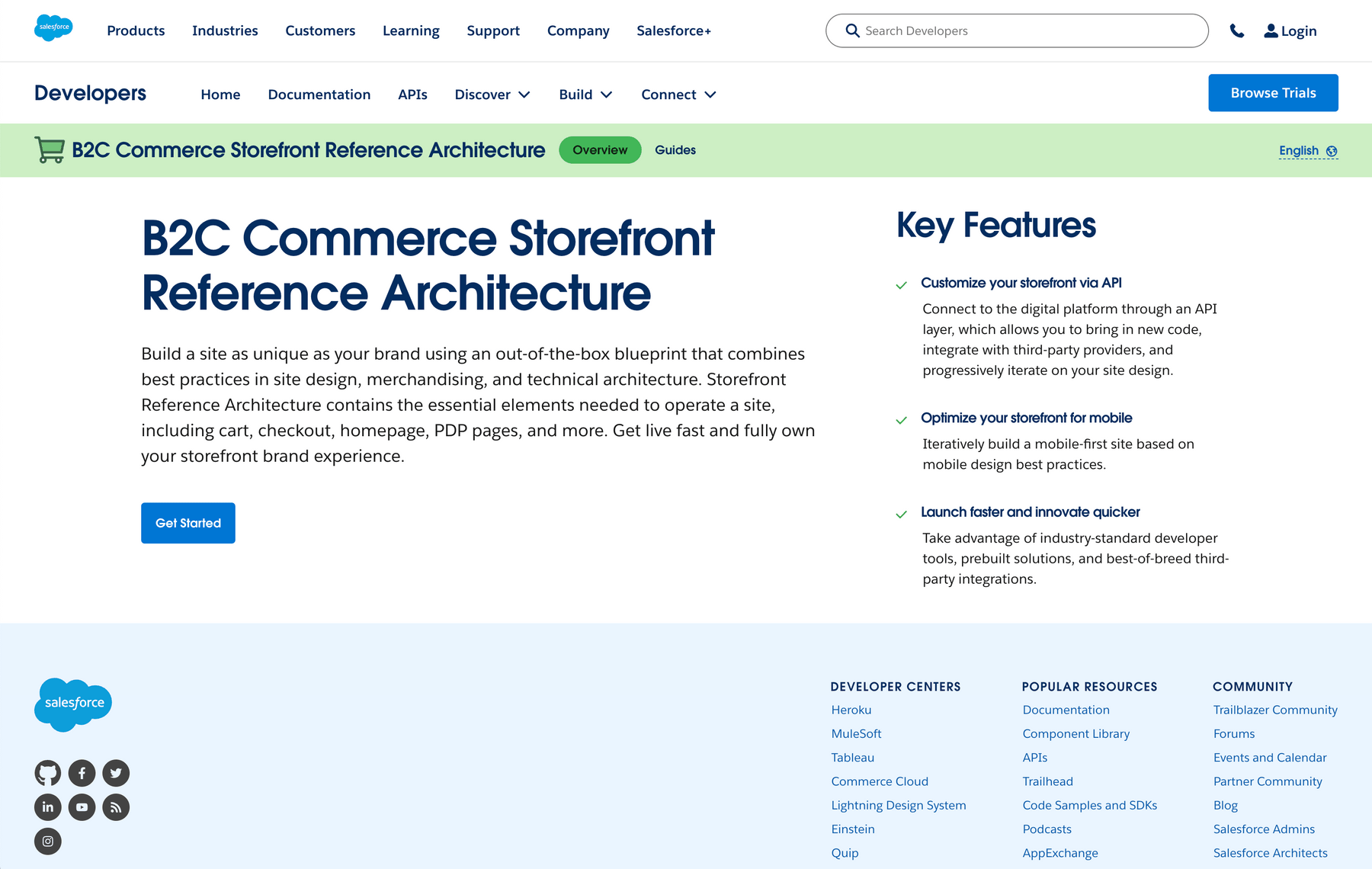1372x869 pixels.
Task: Open the phone contact icon
Action: pos(1236,30)
